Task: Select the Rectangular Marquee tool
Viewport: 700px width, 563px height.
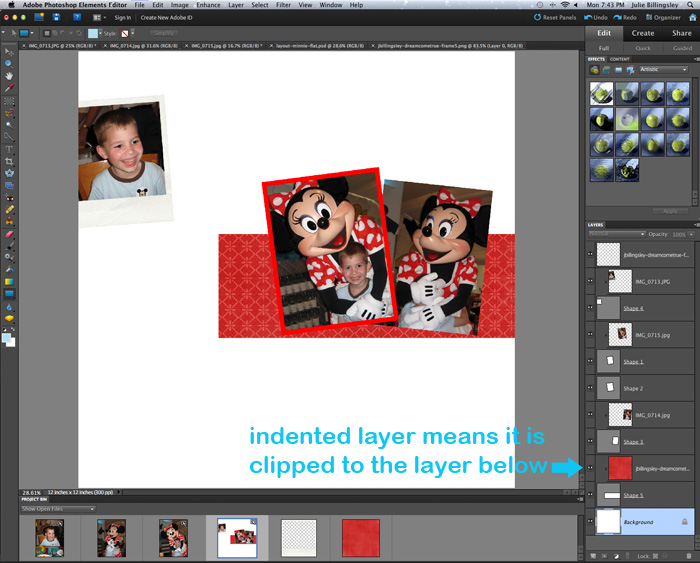Action: tap(9, 101)
